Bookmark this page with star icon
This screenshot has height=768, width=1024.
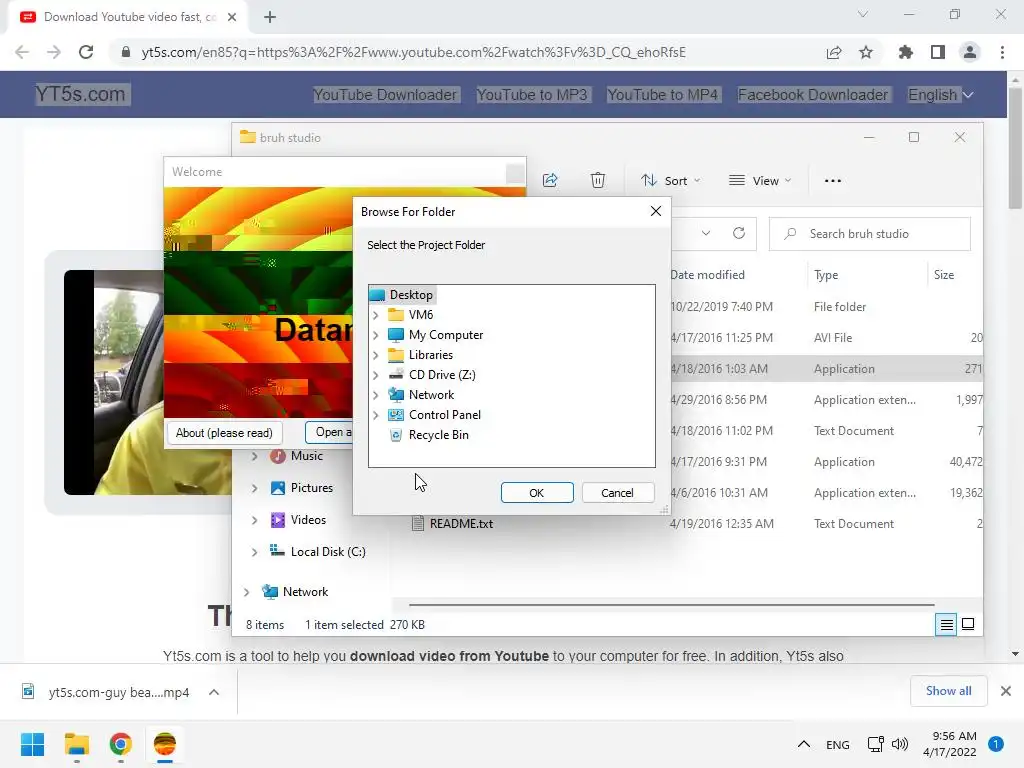pos(866,52)
